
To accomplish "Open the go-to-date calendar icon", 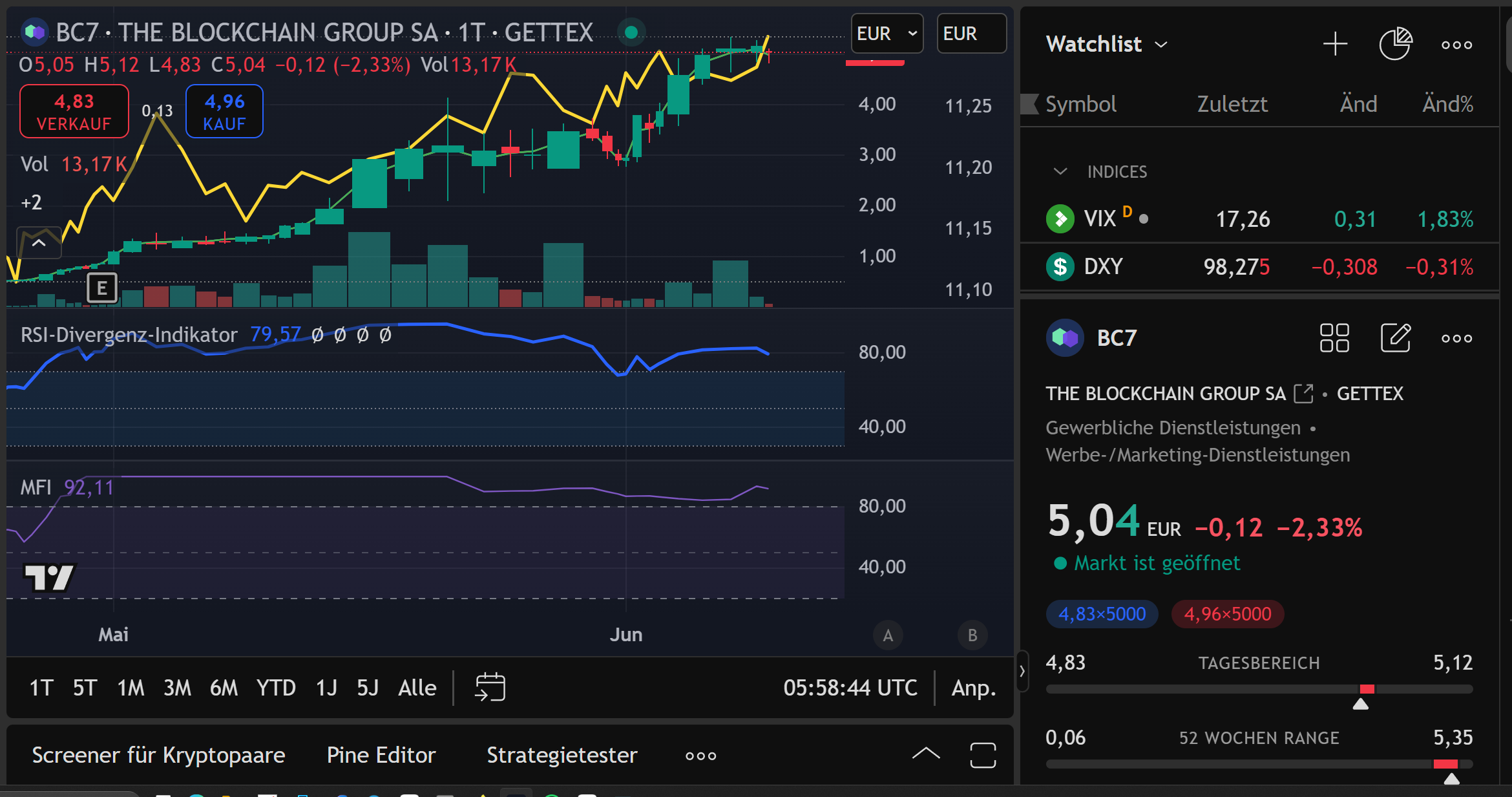I will pyautogui.click(x=490, y=687).
